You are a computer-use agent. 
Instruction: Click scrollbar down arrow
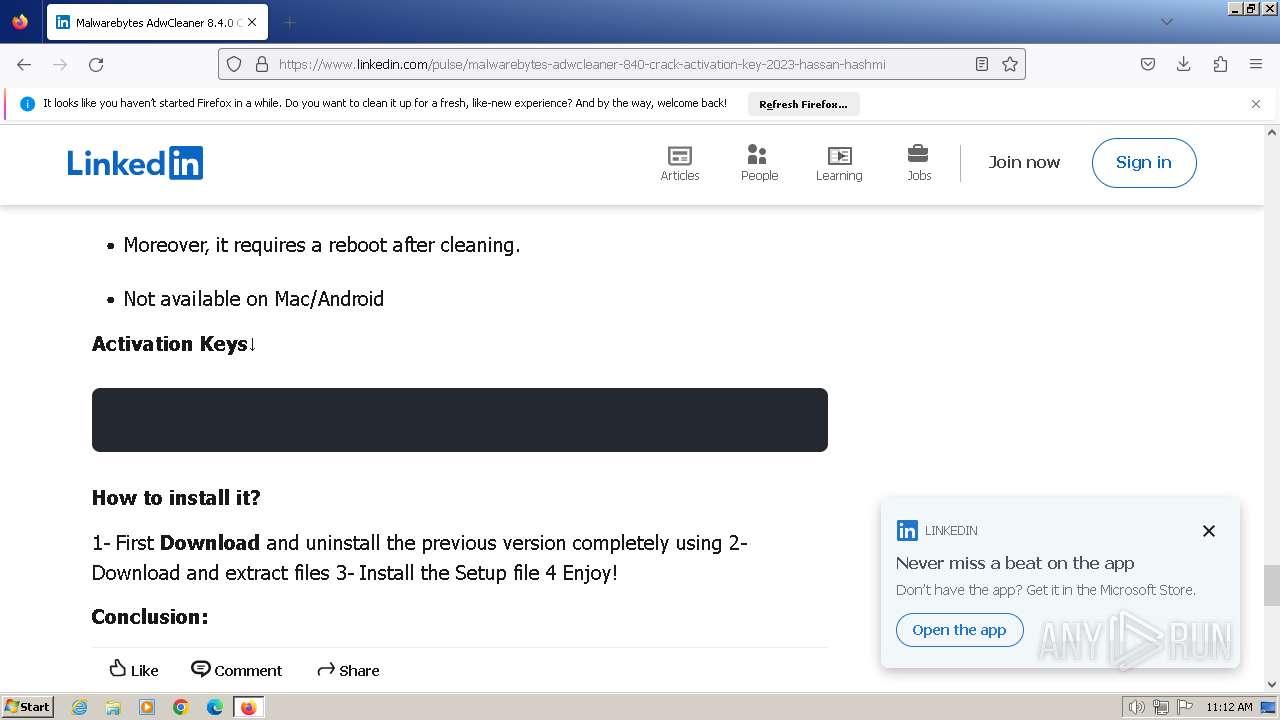point(1272,685)
